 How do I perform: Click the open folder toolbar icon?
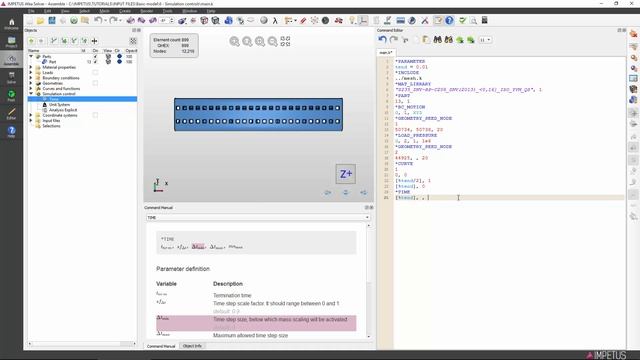(x=40, y=20)
